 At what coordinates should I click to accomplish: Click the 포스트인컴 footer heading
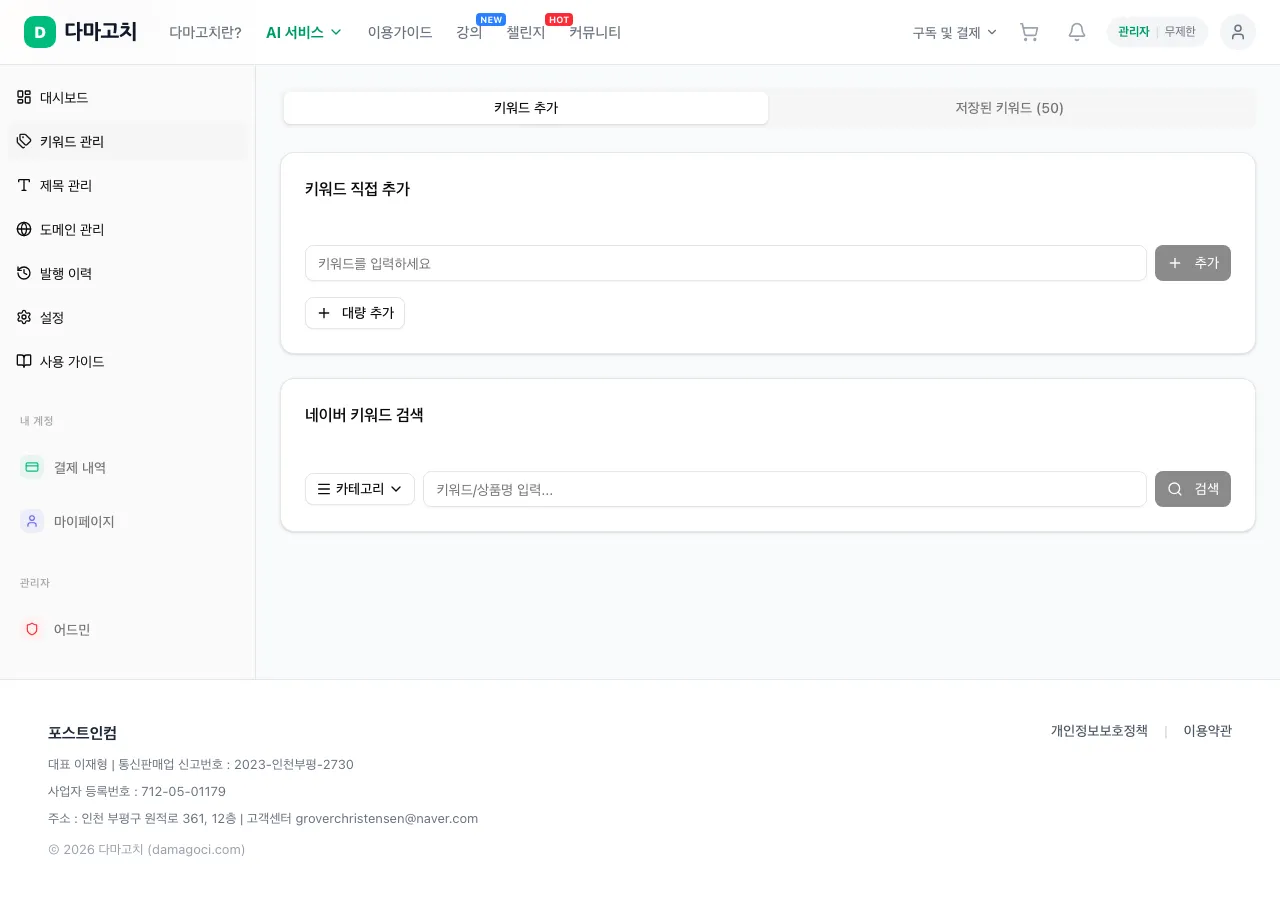point(82,732)
